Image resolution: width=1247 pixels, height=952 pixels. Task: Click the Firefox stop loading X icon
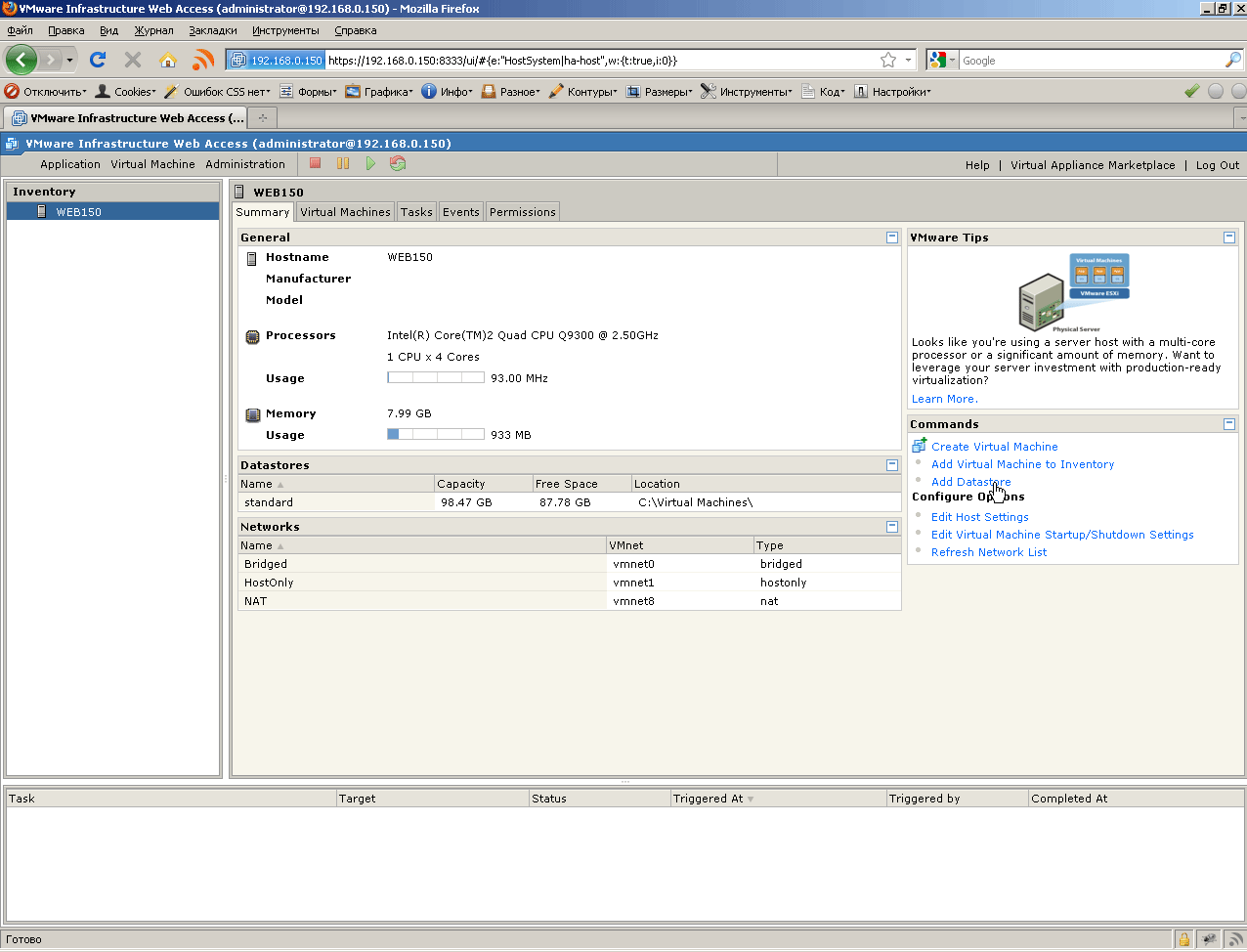point(133,61)
